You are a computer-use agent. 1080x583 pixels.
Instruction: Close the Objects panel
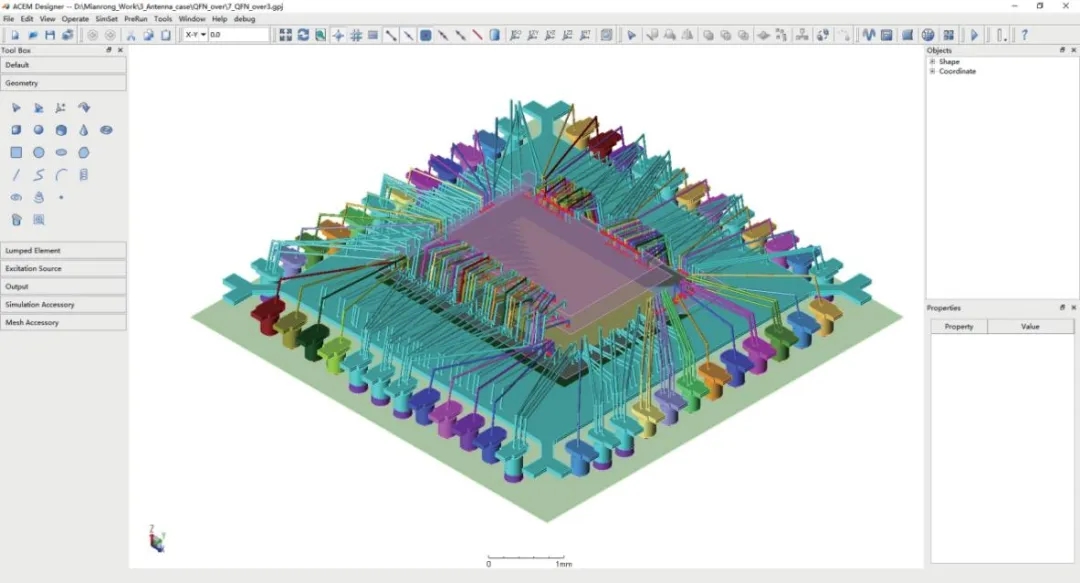coord(1073,50)
